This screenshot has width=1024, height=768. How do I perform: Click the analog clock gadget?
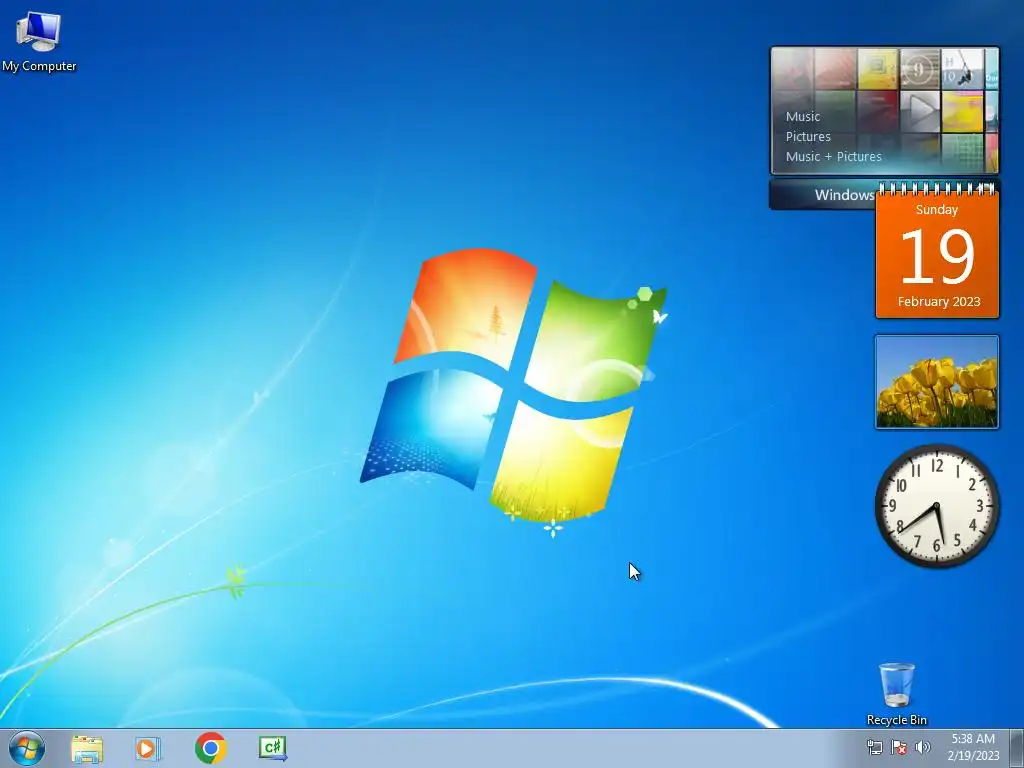click(x=936, y=506)
